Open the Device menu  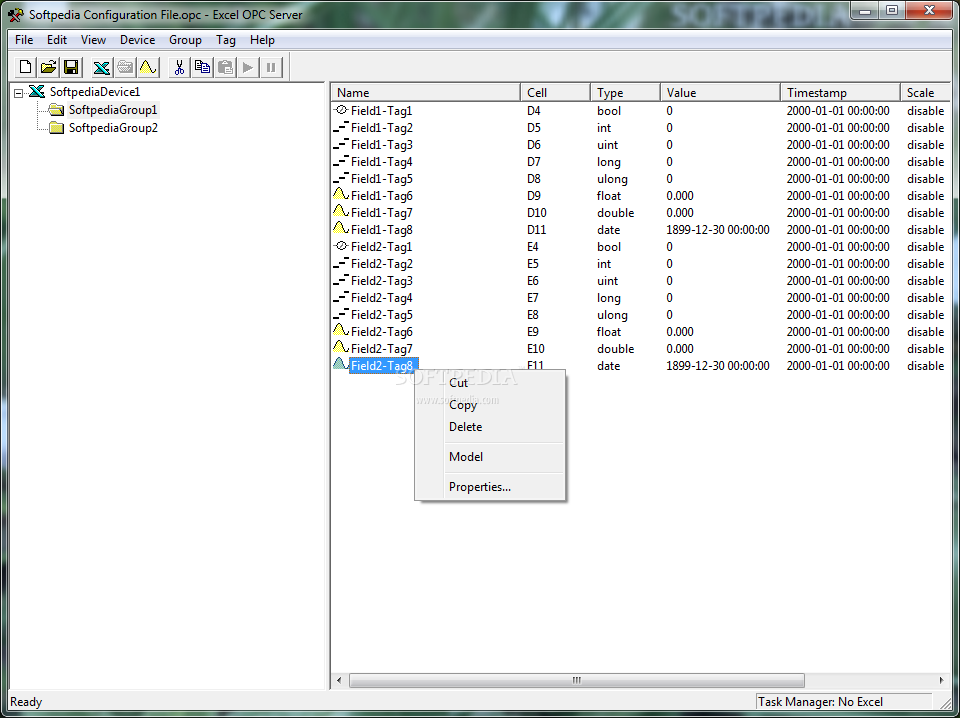coord(137,40)
